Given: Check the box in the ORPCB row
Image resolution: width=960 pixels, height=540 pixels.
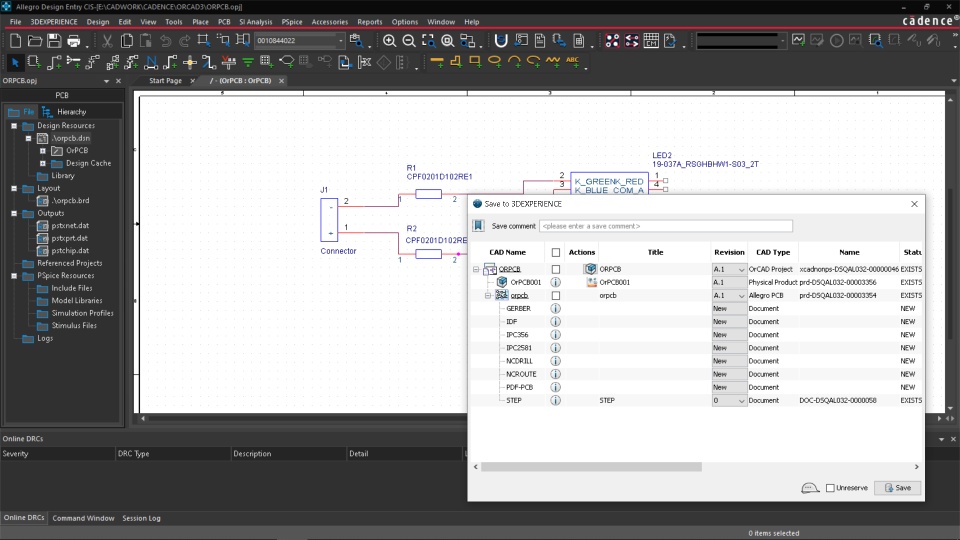Looking at the screenshot, I should tap(556, 269).
